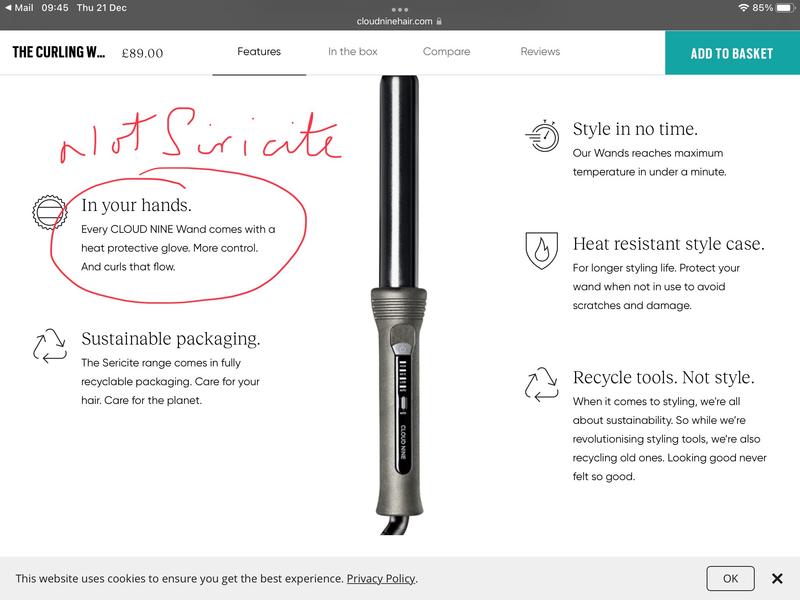Screen dimensions: 800x600
Task: Go to the Reviews tab
Action: [x=540, y=52]
